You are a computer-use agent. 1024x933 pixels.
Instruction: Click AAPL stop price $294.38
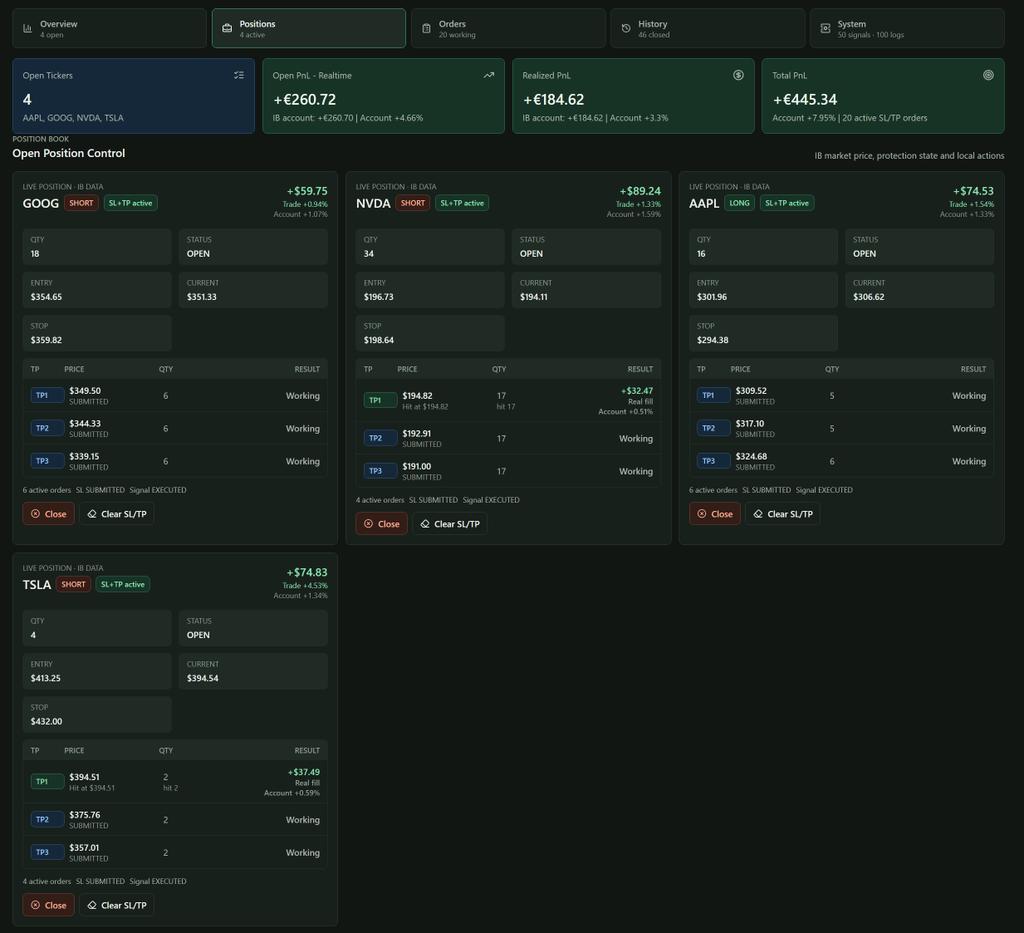tap(712, 340)
